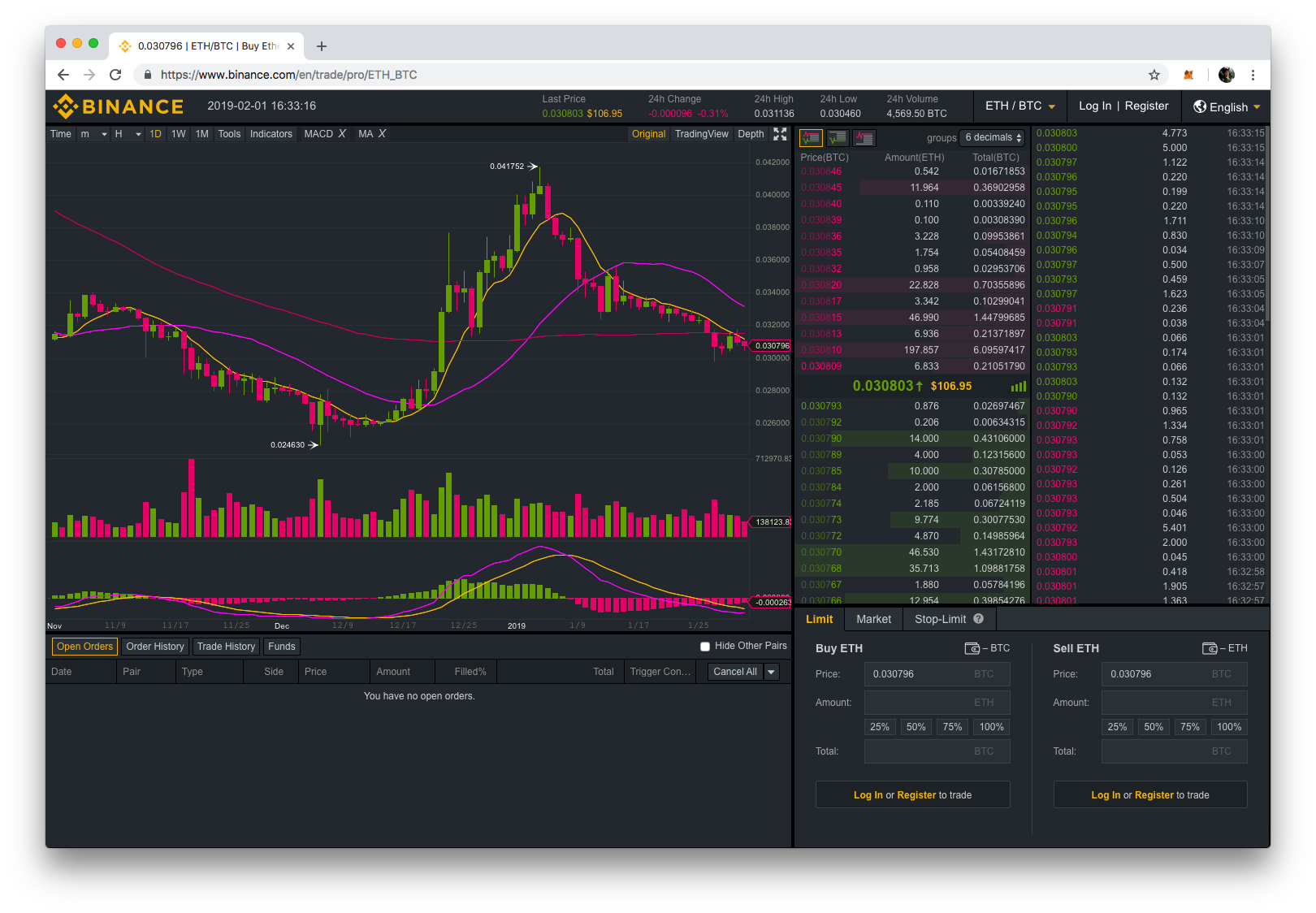Click Register under the Sell ETH form
Image resolution: width=1316 pixels, height=913 pixels.
point(1154,795)
